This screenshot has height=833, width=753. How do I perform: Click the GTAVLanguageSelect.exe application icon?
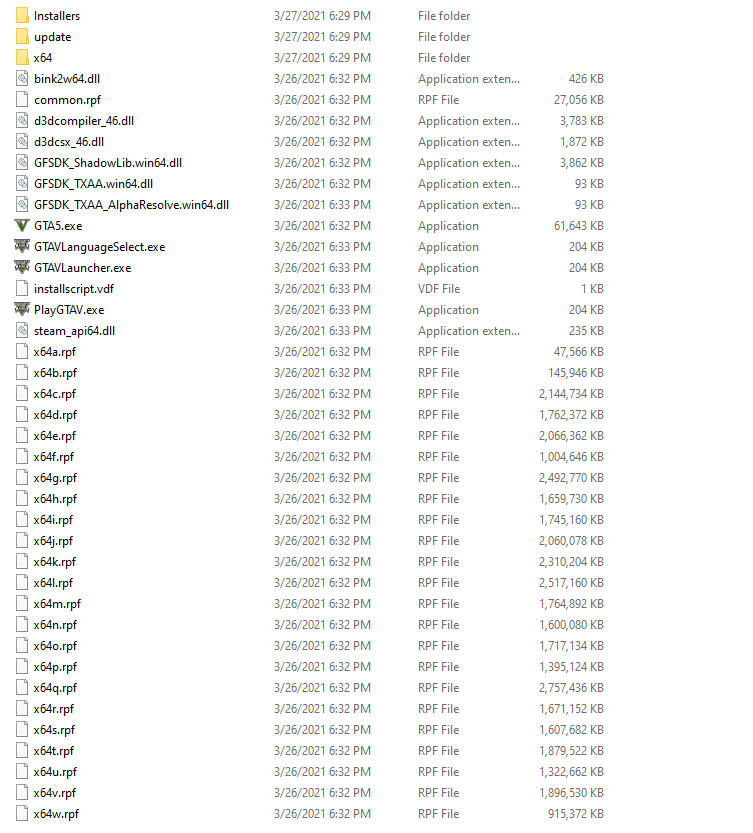(x=22, y=246)
